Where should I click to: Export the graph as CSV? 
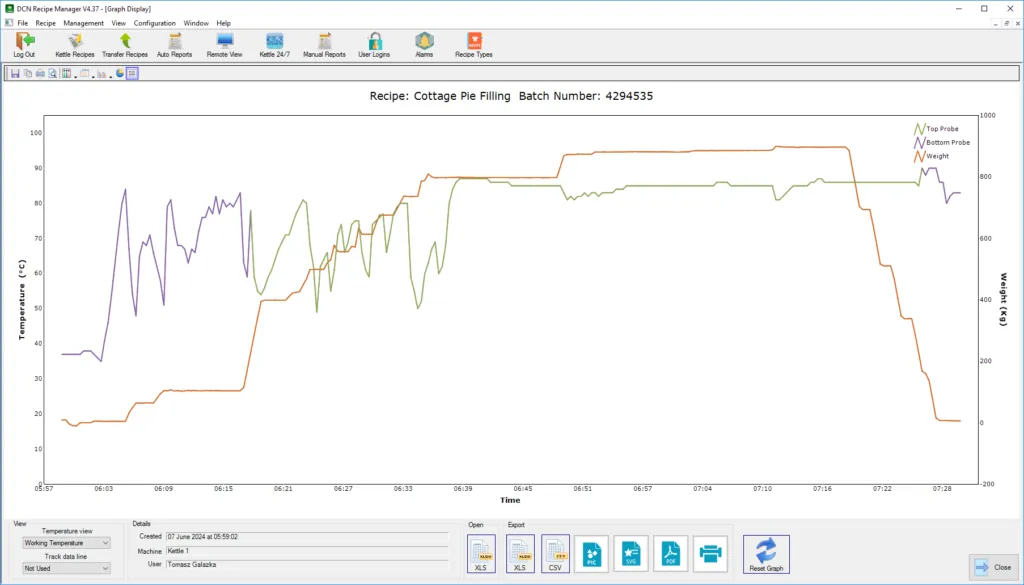click(x=555, y=554)
